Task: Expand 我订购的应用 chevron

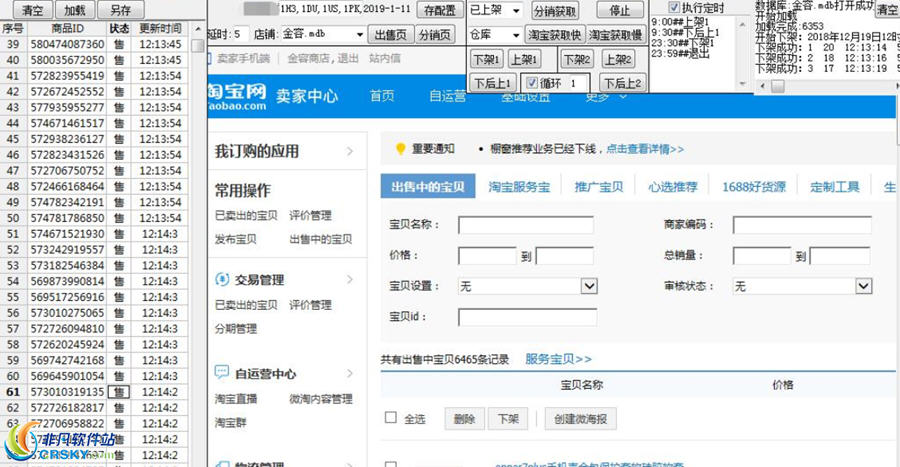Action: [x=350, y=151]
